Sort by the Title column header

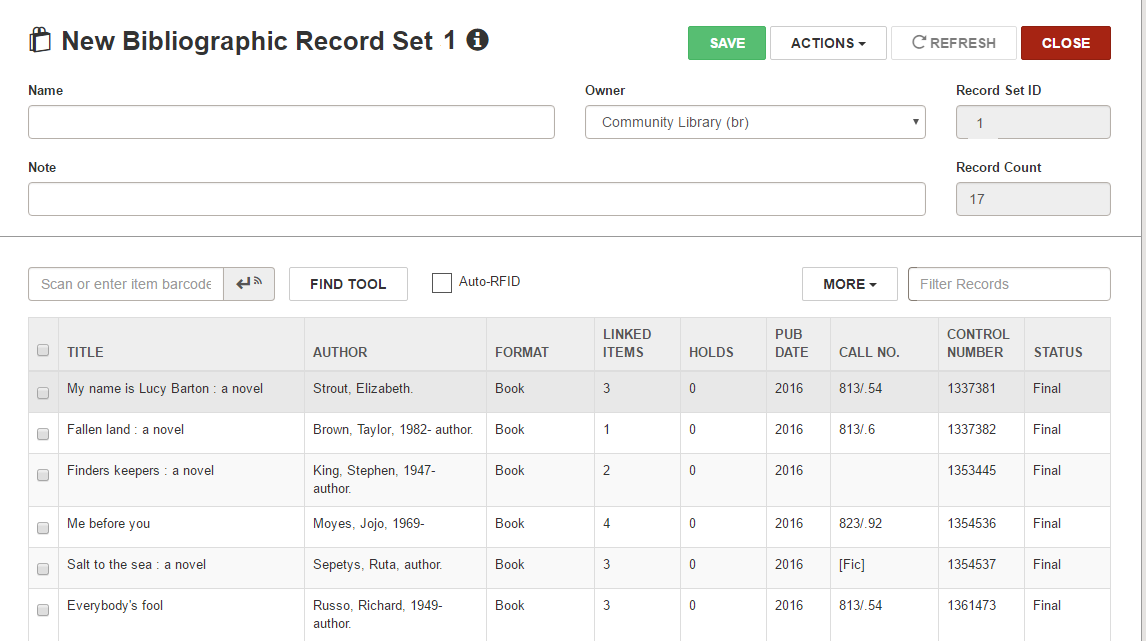point(85,352)
